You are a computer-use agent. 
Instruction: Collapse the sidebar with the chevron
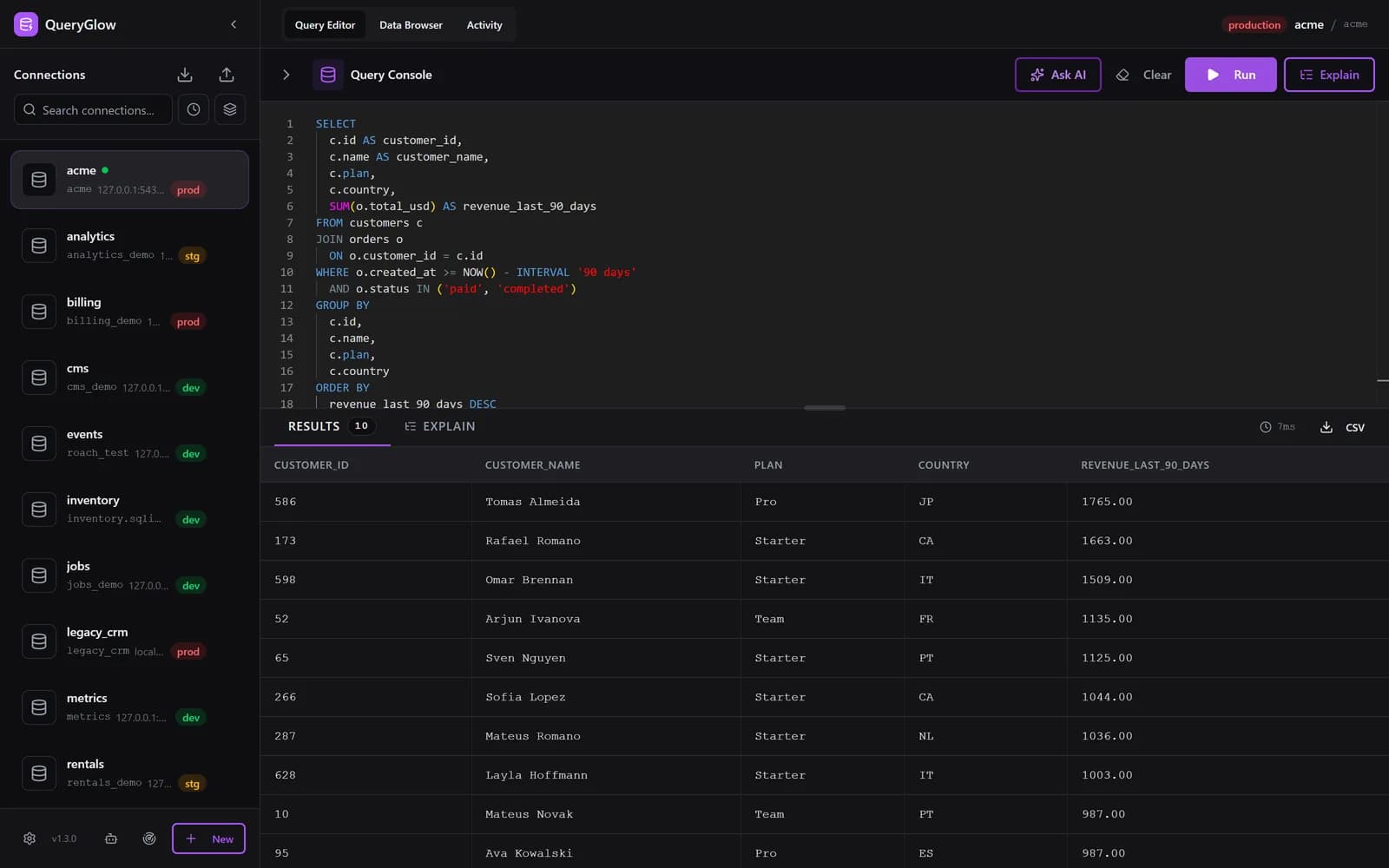point(234,24)
